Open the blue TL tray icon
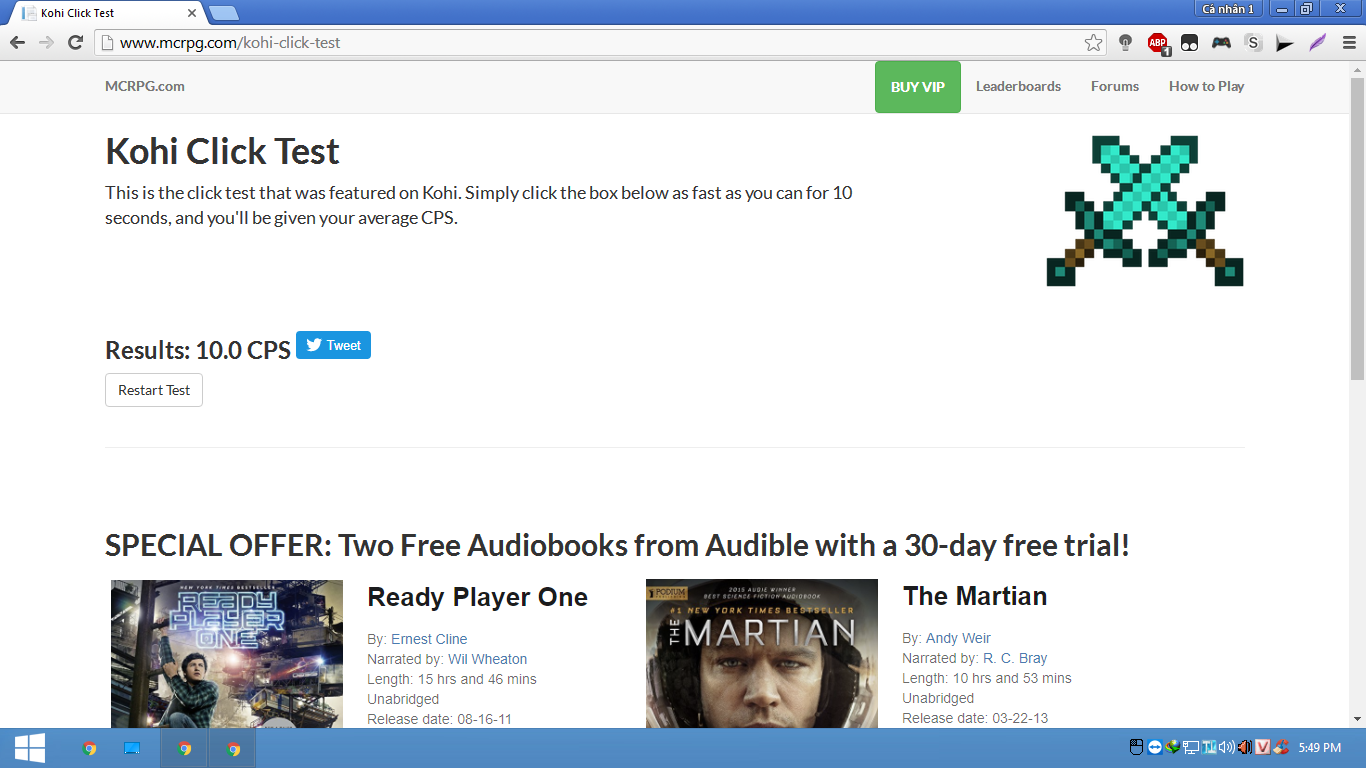The height and width of the screenshot is (768, 1366). (x=1209, y=747)
